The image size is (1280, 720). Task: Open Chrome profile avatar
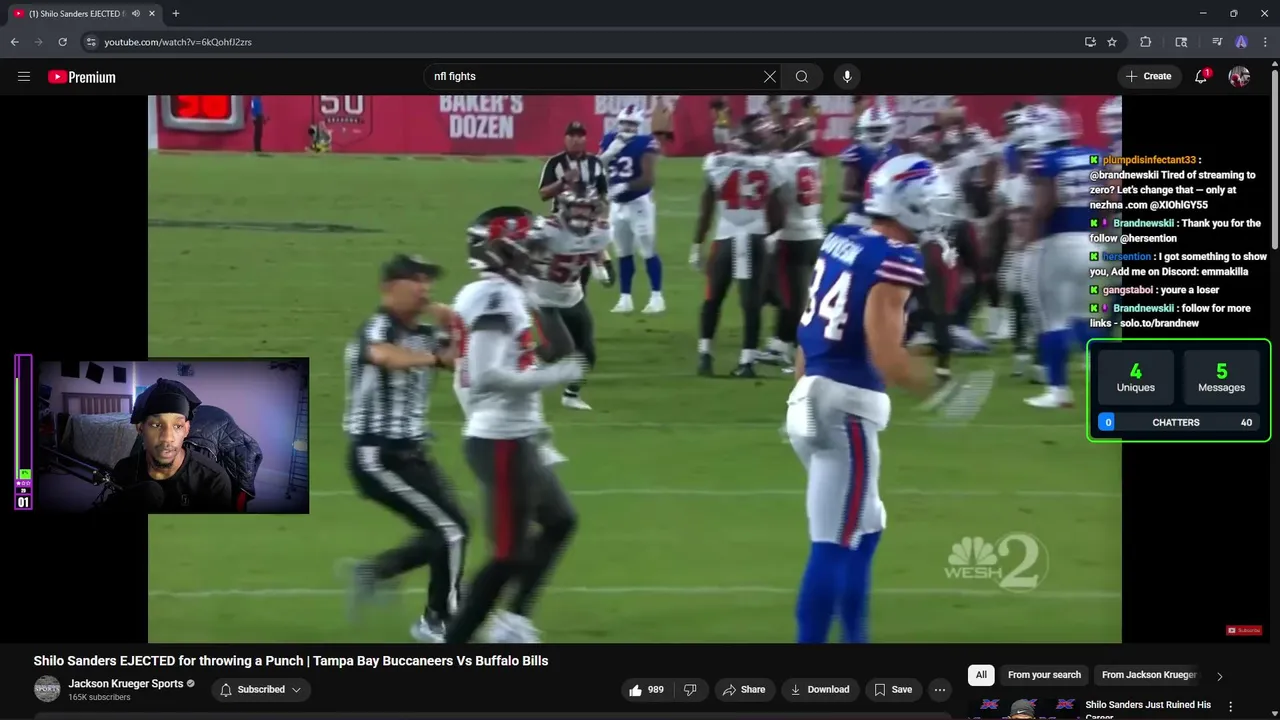(x=1241, y=42)
